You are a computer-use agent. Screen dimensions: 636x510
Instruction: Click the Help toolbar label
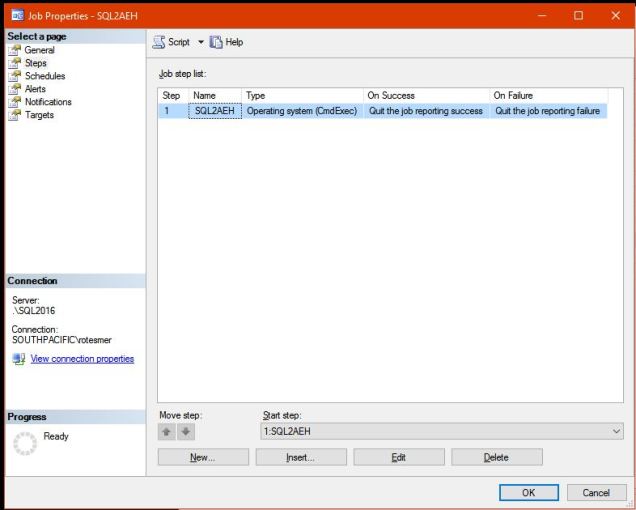(234, 42)
